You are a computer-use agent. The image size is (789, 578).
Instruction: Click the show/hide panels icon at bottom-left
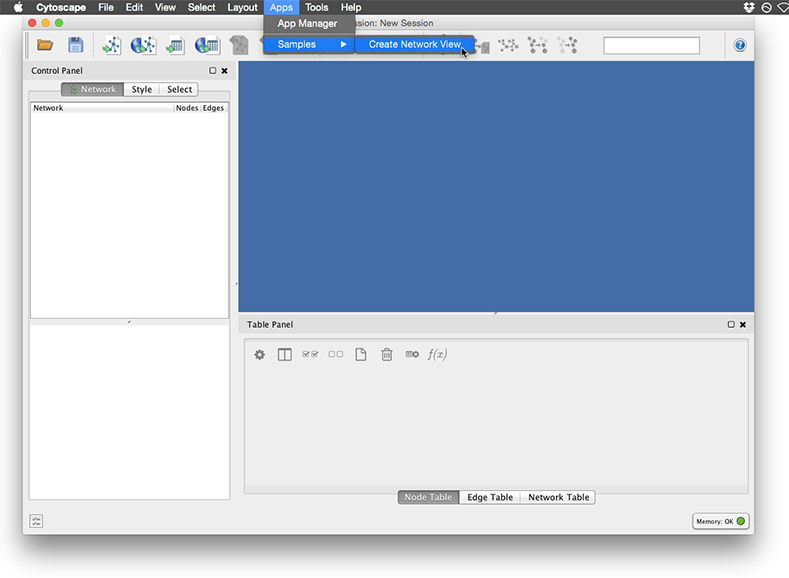[37, 521]
